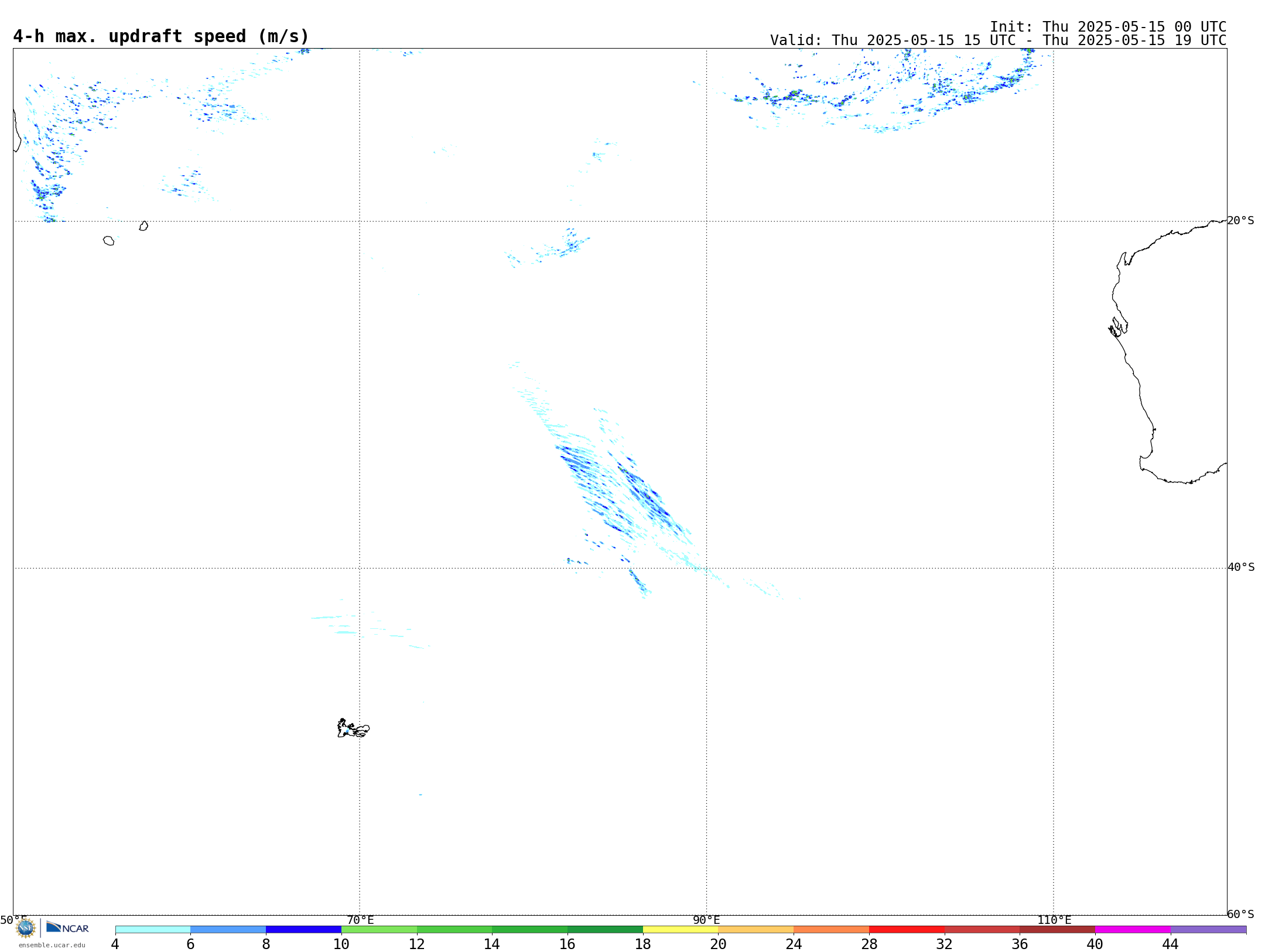Click the yellow 18-20 color swatch

[681, 930]
